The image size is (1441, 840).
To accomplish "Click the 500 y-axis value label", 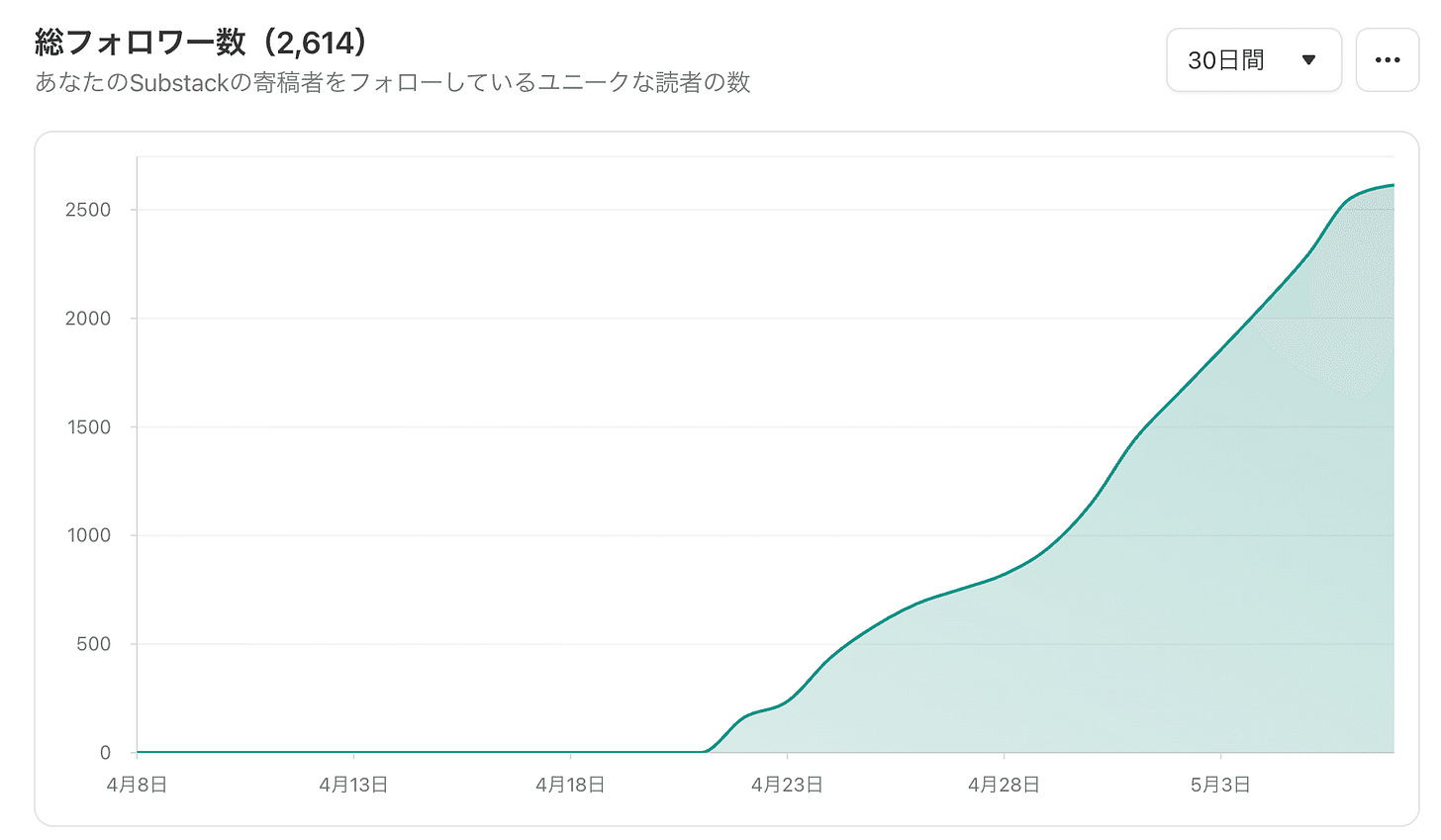I will (x=94, y=644).
